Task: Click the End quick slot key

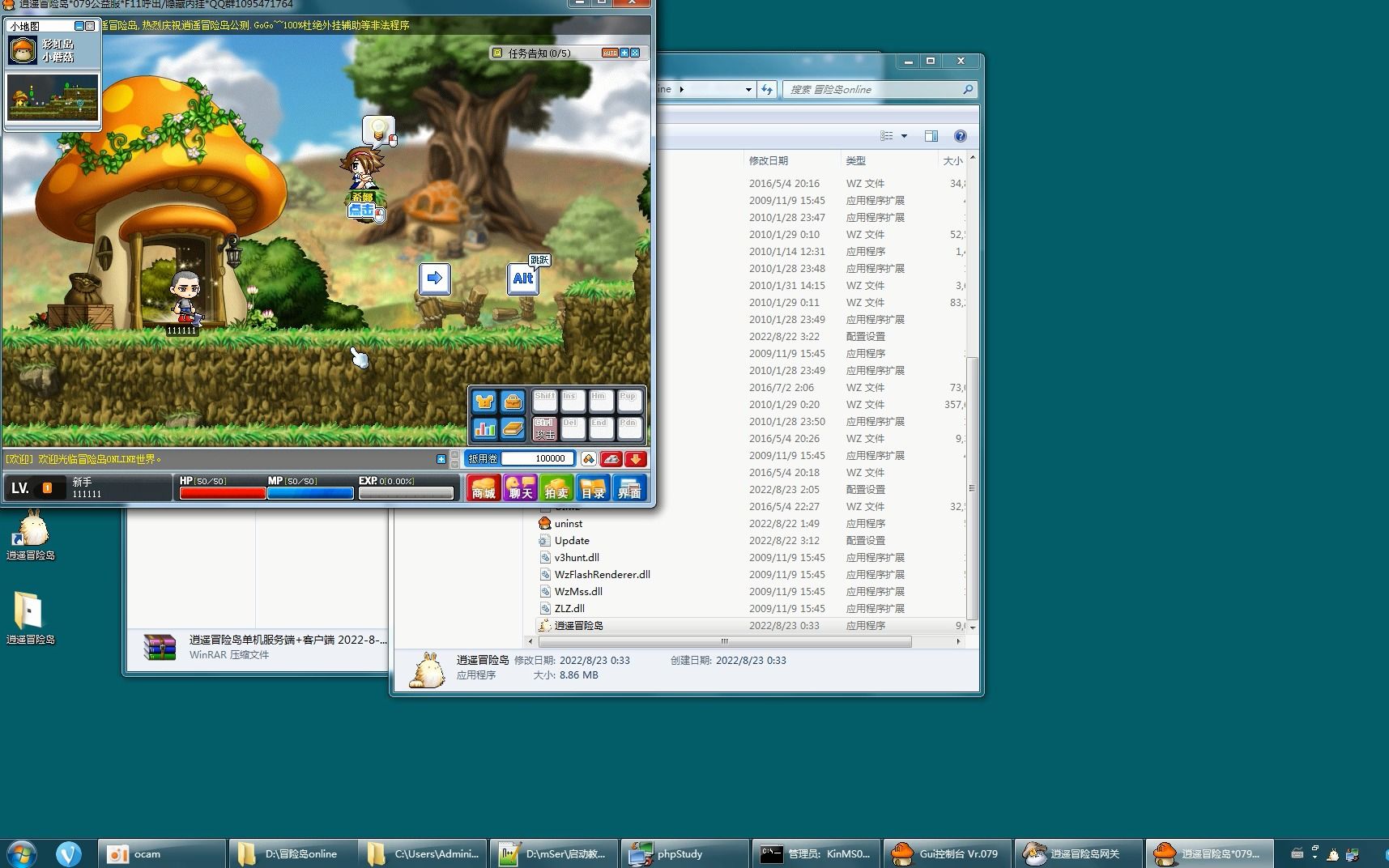Action: click(x=600, y=429)
